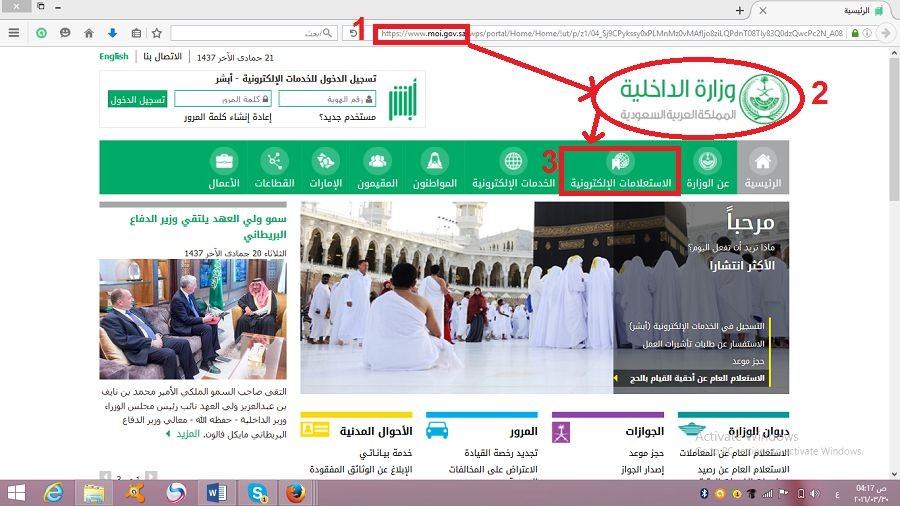Open the المقيمون nav item

click(377, 170)
